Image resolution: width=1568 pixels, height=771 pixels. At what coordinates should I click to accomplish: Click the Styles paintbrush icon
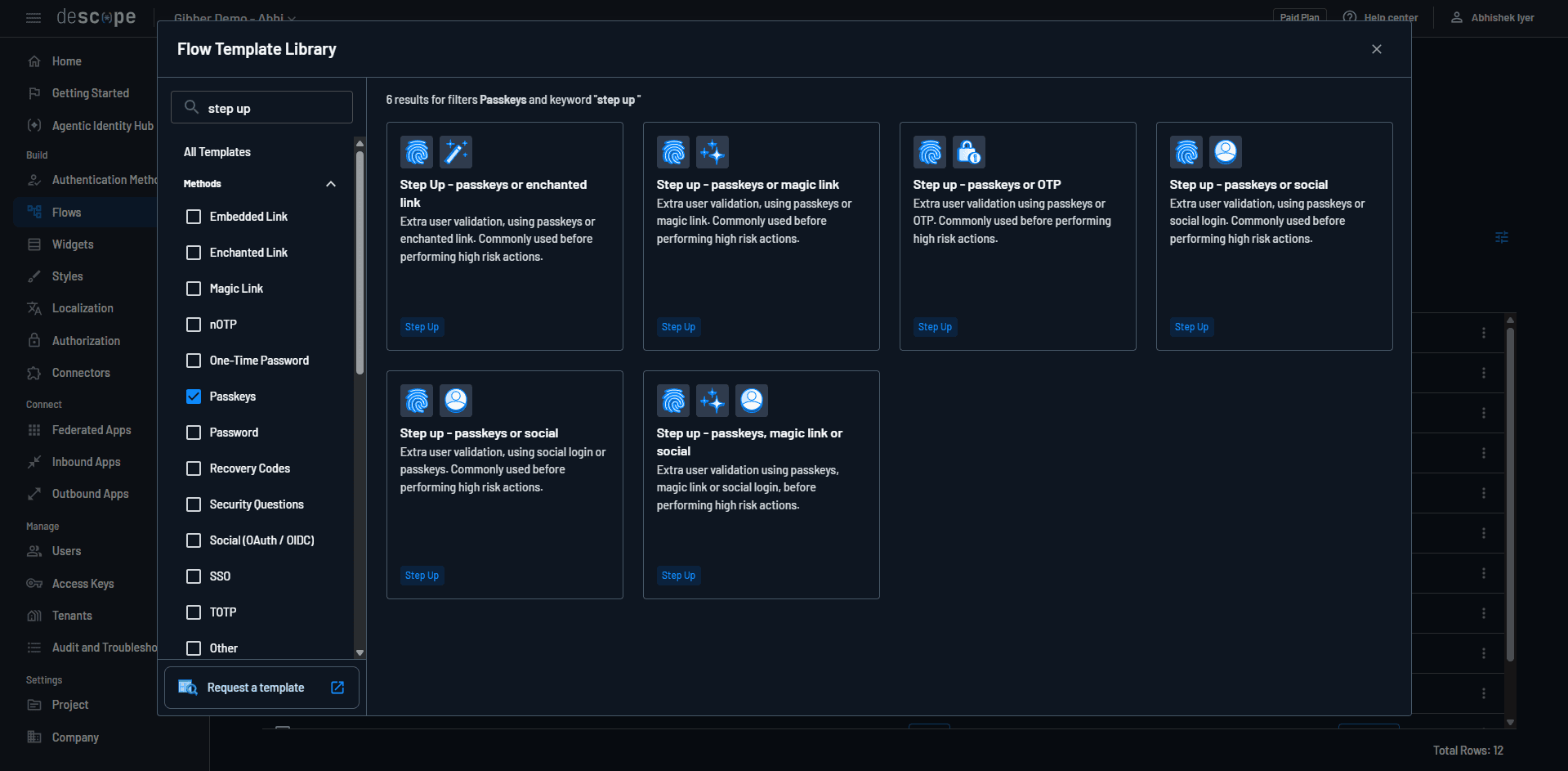(34, 276)
